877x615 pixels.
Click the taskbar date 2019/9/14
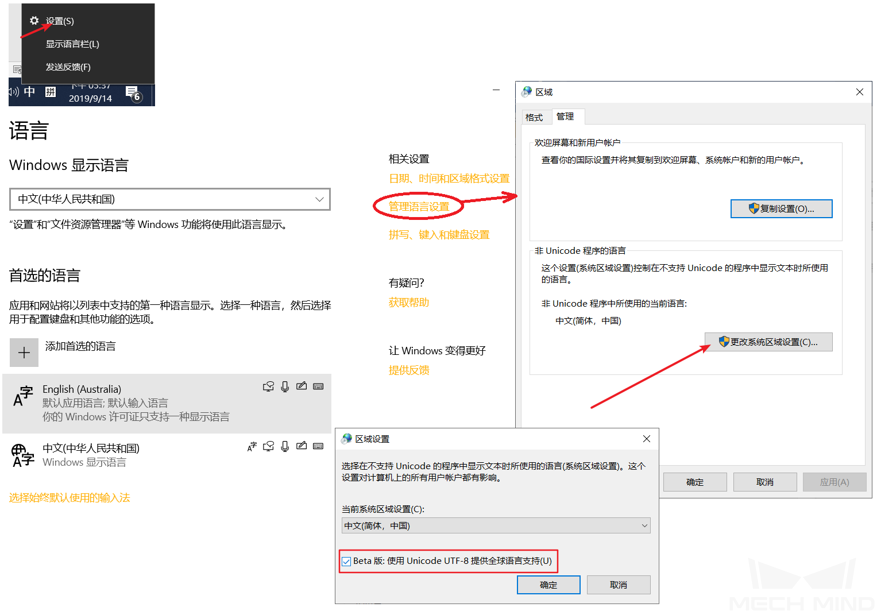(90, 98)
